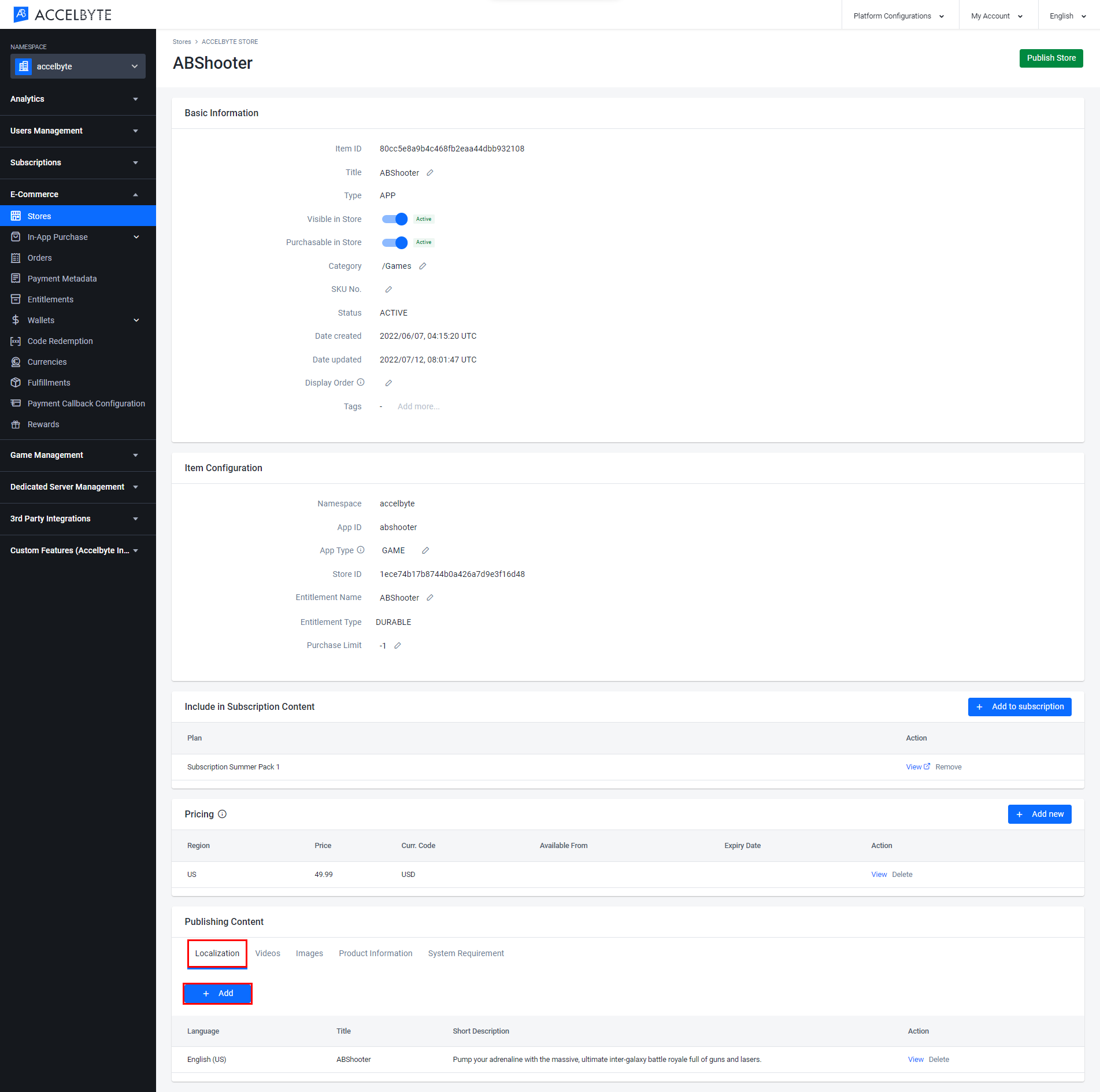Click the AccelByte logo
The height and width of the screenshot is (1092, 1100).
[x=62, y=14]
